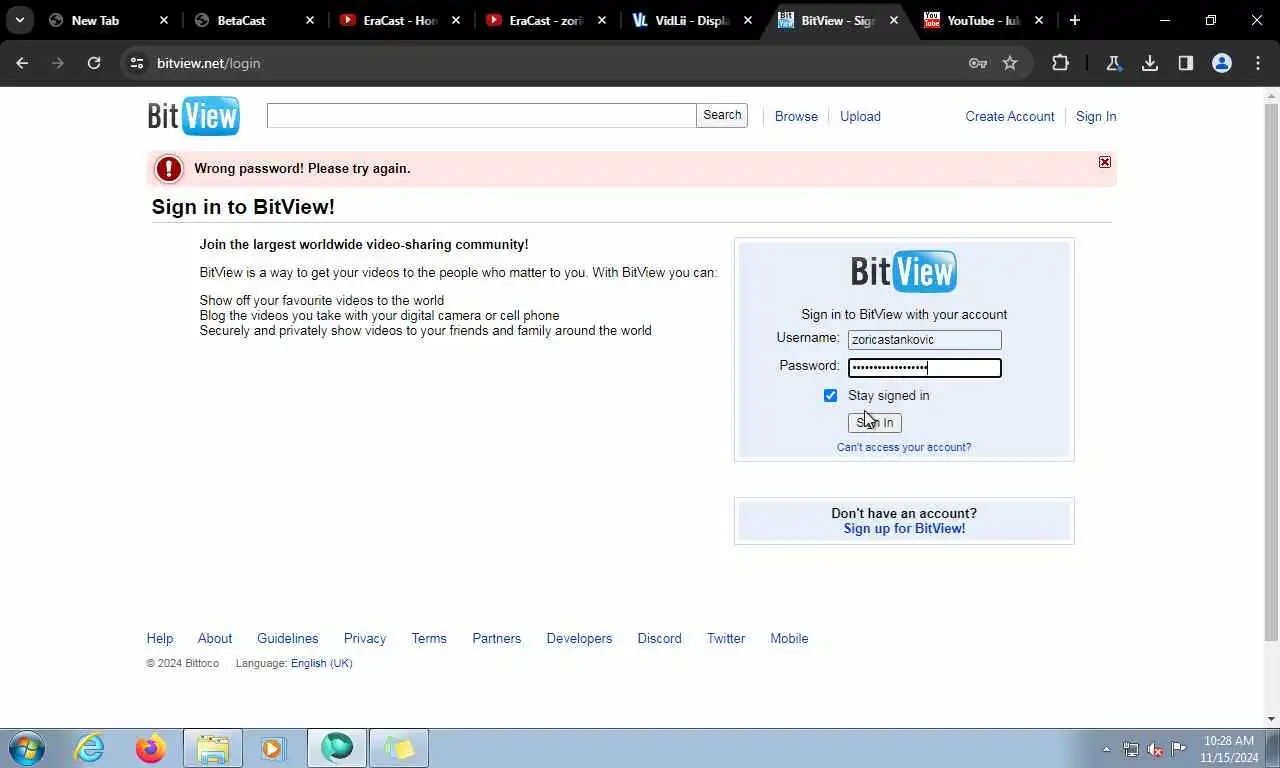Open the Chrome labs flask icon
1280x768 pixels.
pos(1113,63)
